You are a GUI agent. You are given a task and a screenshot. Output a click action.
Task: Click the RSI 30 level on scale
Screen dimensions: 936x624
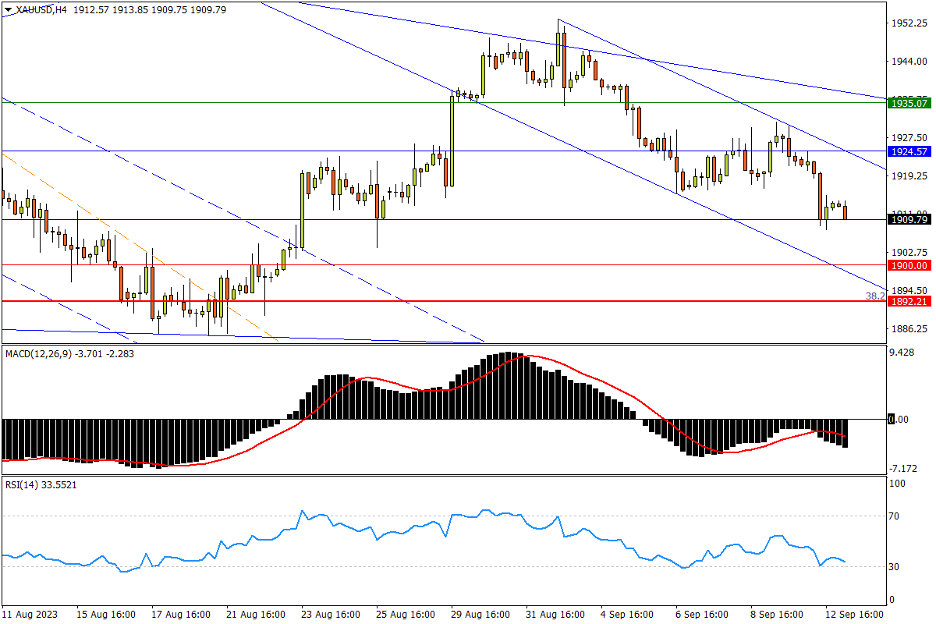[x=896, y=567]
